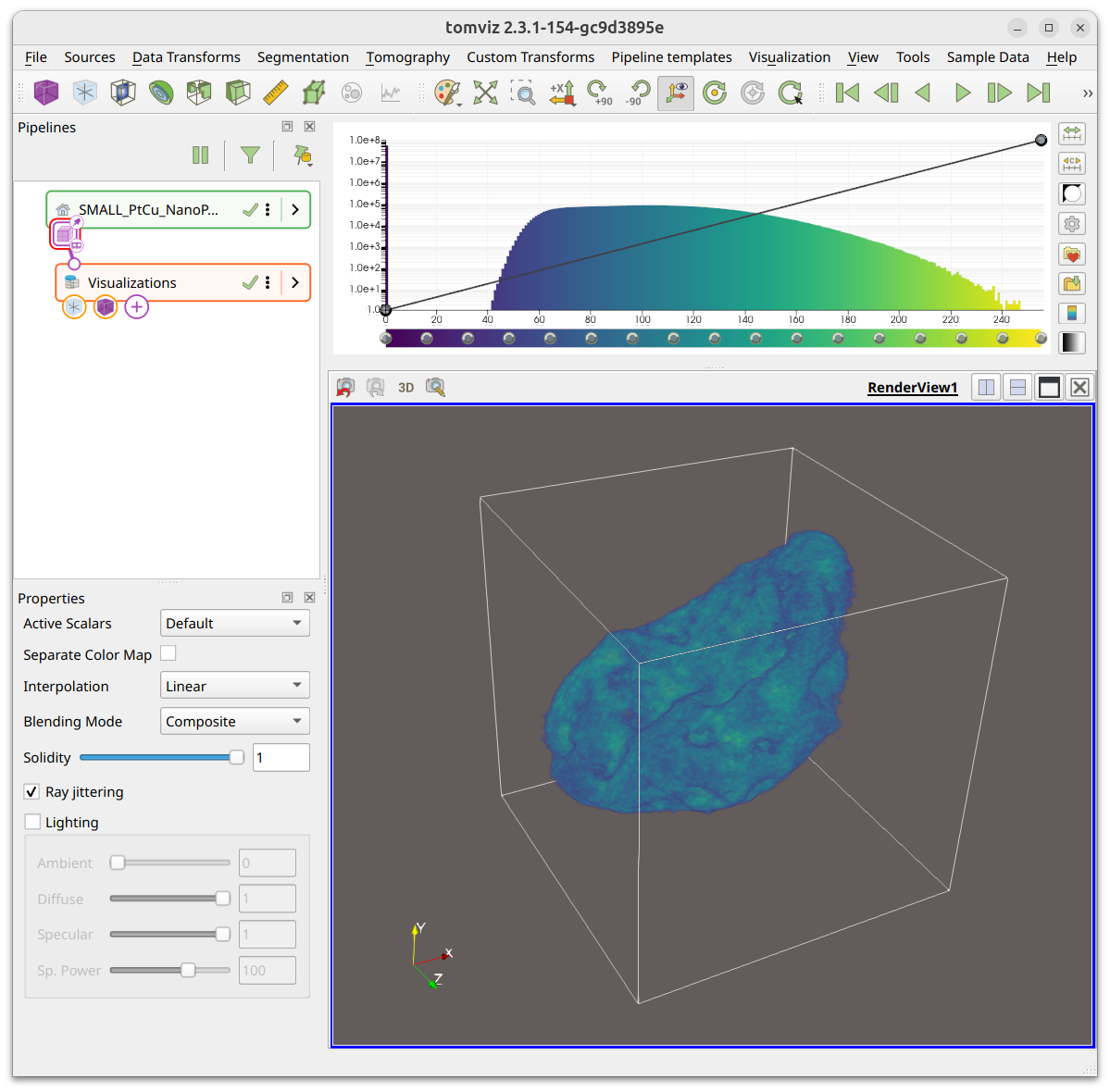
Task: Select the Volume module under Visualizations
Action: tap(106, 307)
